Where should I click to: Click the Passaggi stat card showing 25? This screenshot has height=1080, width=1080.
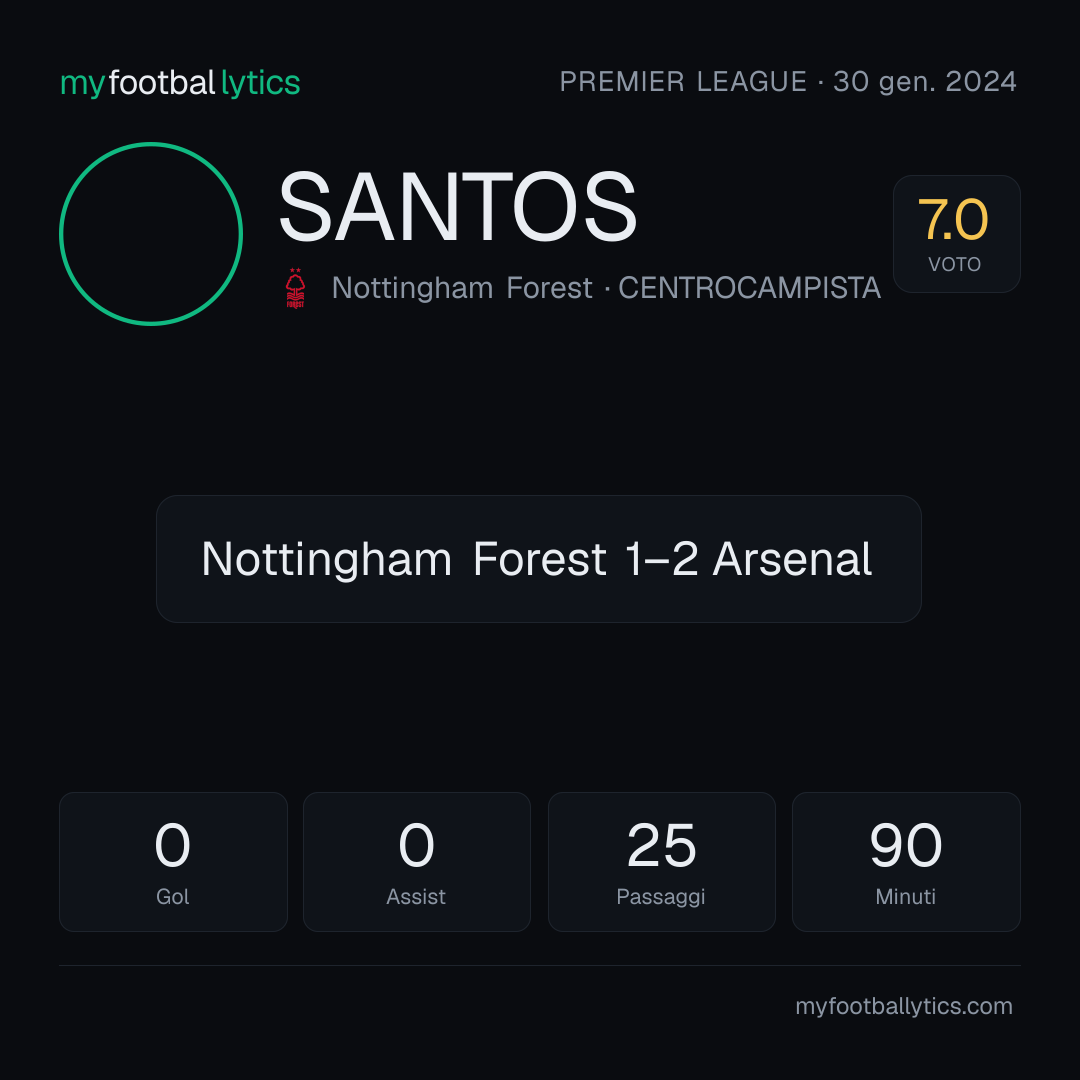(661, 862)
